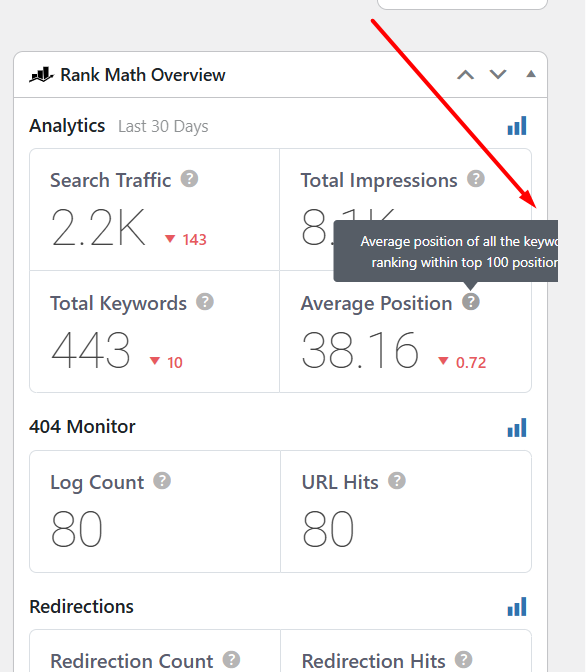Move the Rank Math Overview widget down
The width and height of the screenshot is (586, 672).
(498, 75)
